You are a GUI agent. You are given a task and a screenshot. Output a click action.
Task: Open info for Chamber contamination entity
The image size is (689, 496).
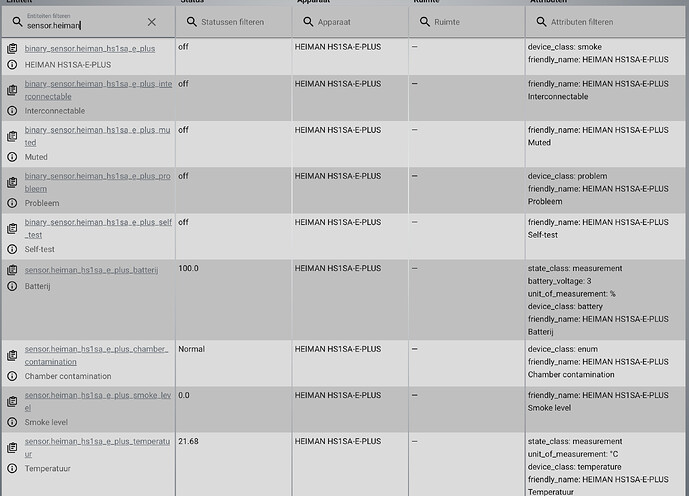tap(12, 376)
